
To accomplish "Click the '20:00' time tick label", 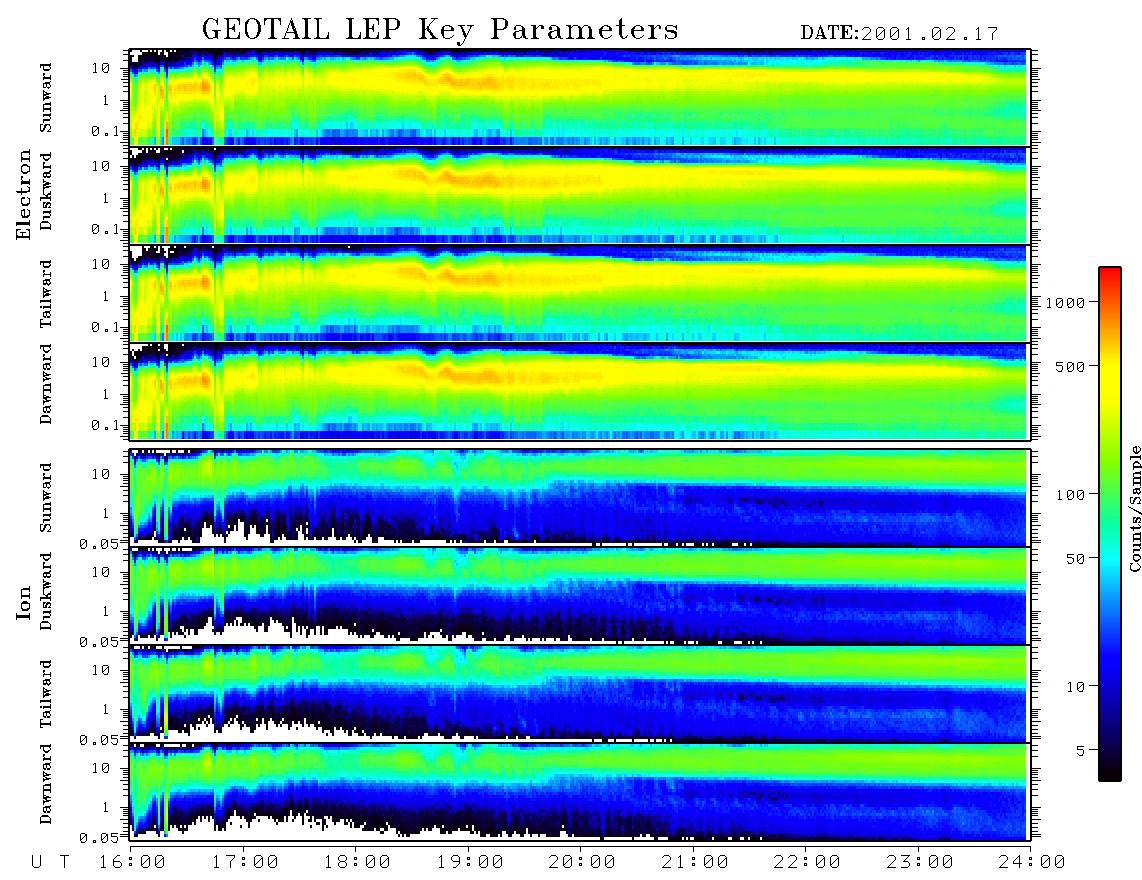I will click(582, 863).
